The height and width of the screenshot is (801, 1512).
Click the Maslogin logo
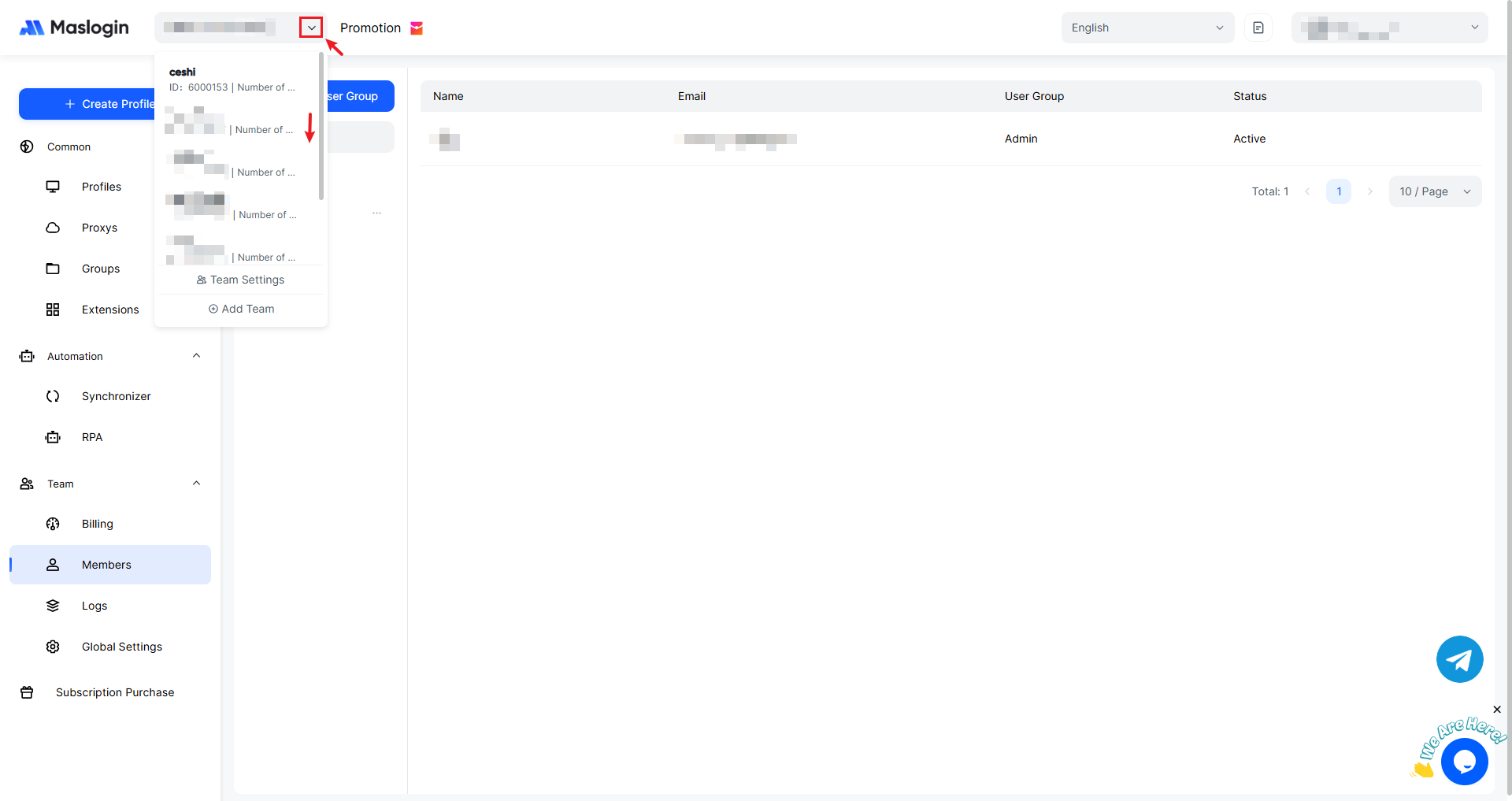coord(74,28)
